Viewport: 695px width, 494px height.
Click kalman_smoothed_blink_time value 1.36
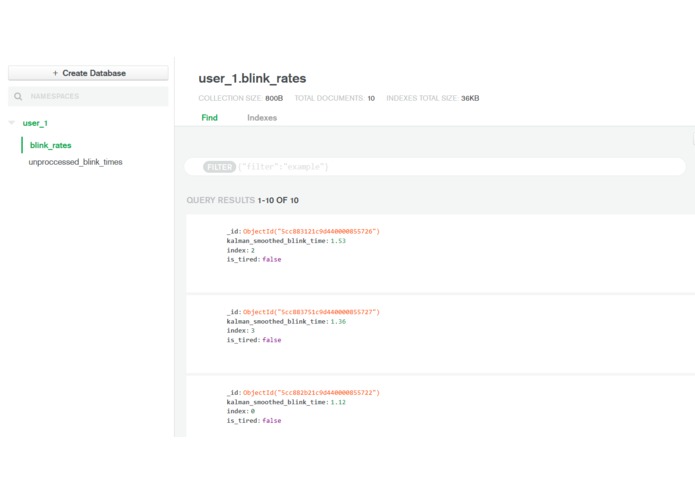(x=338, y=321)
